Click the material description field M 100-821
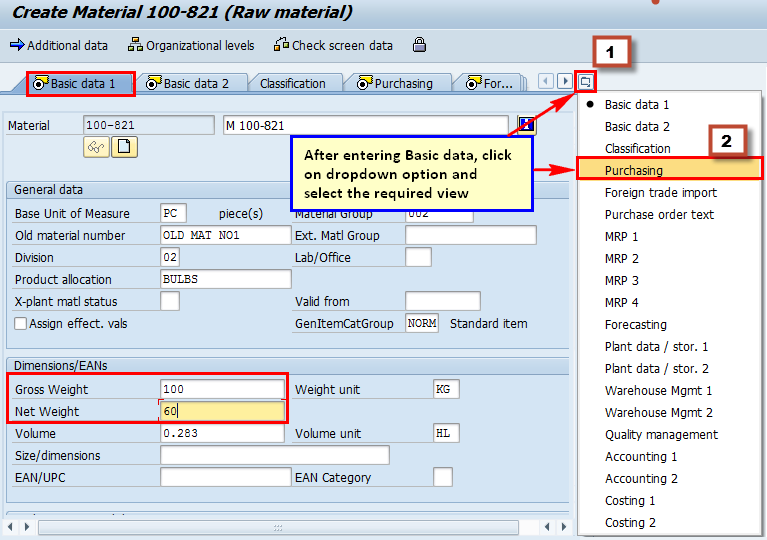Image resolution: width=767 pixels, height=540 pixels. tap(365, 125)
